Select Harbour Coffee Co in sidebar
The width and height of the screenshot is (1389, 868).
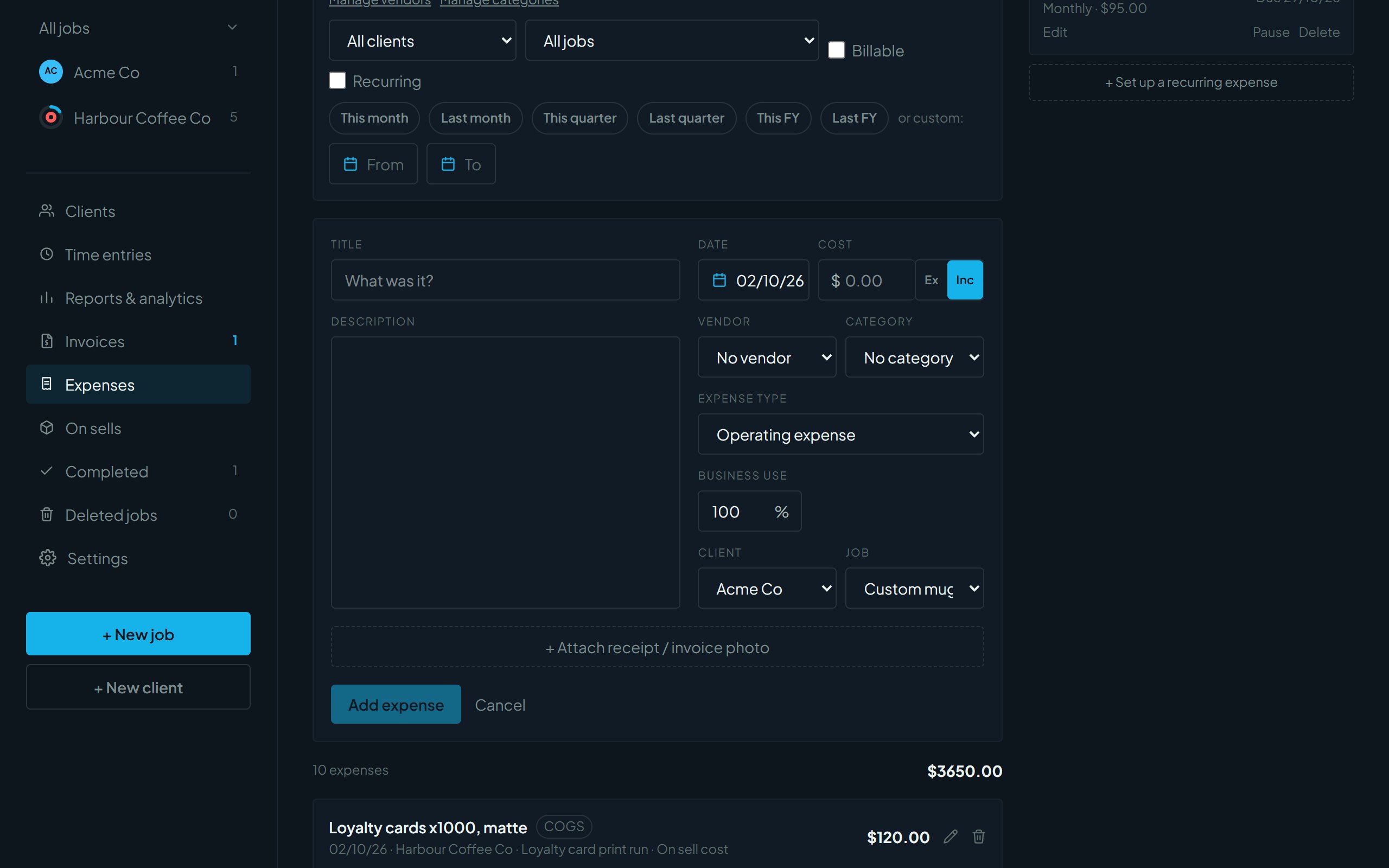(138, 118)
